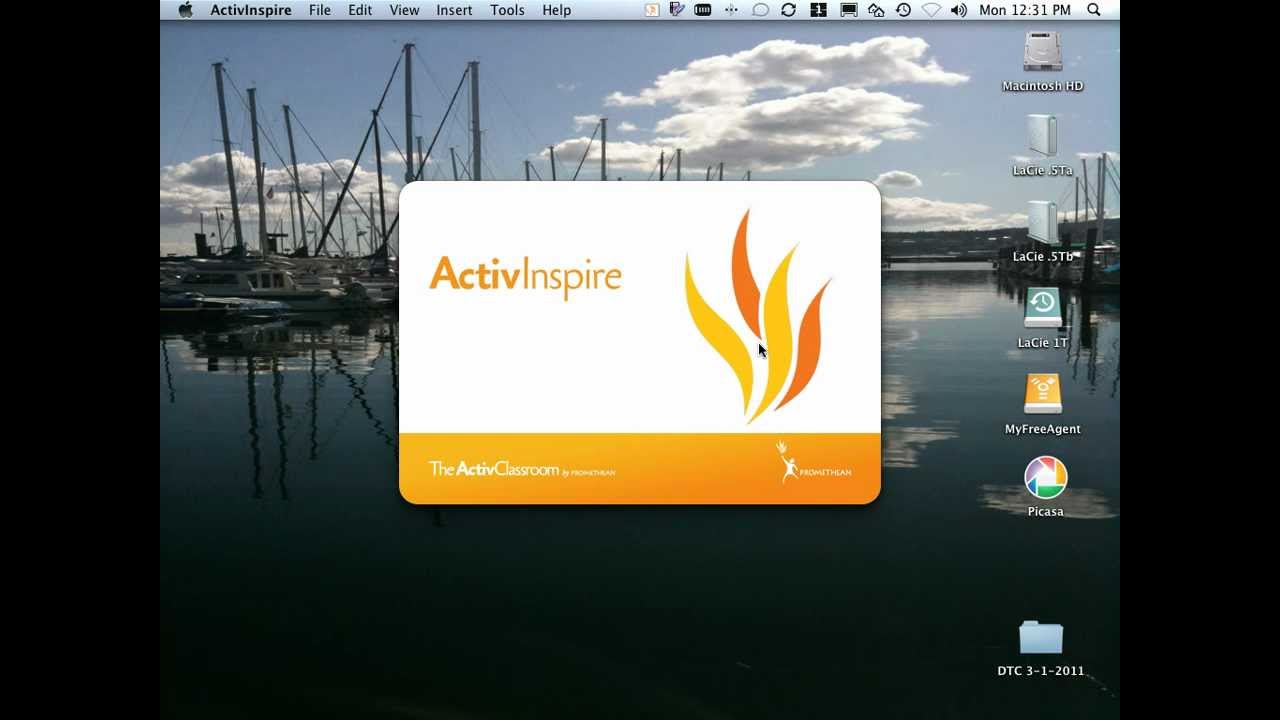Click the Spotlight search magnifier icon
Screen dimensions: 1280x720
tap(1094, 10)
